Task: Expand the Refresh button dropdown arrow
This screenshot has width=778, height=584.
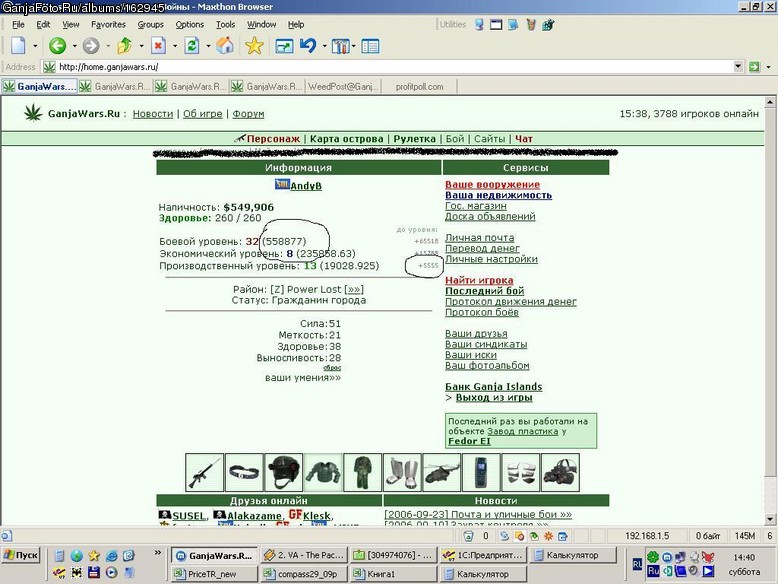Action: pyautogui.click(x=208, y=46)
